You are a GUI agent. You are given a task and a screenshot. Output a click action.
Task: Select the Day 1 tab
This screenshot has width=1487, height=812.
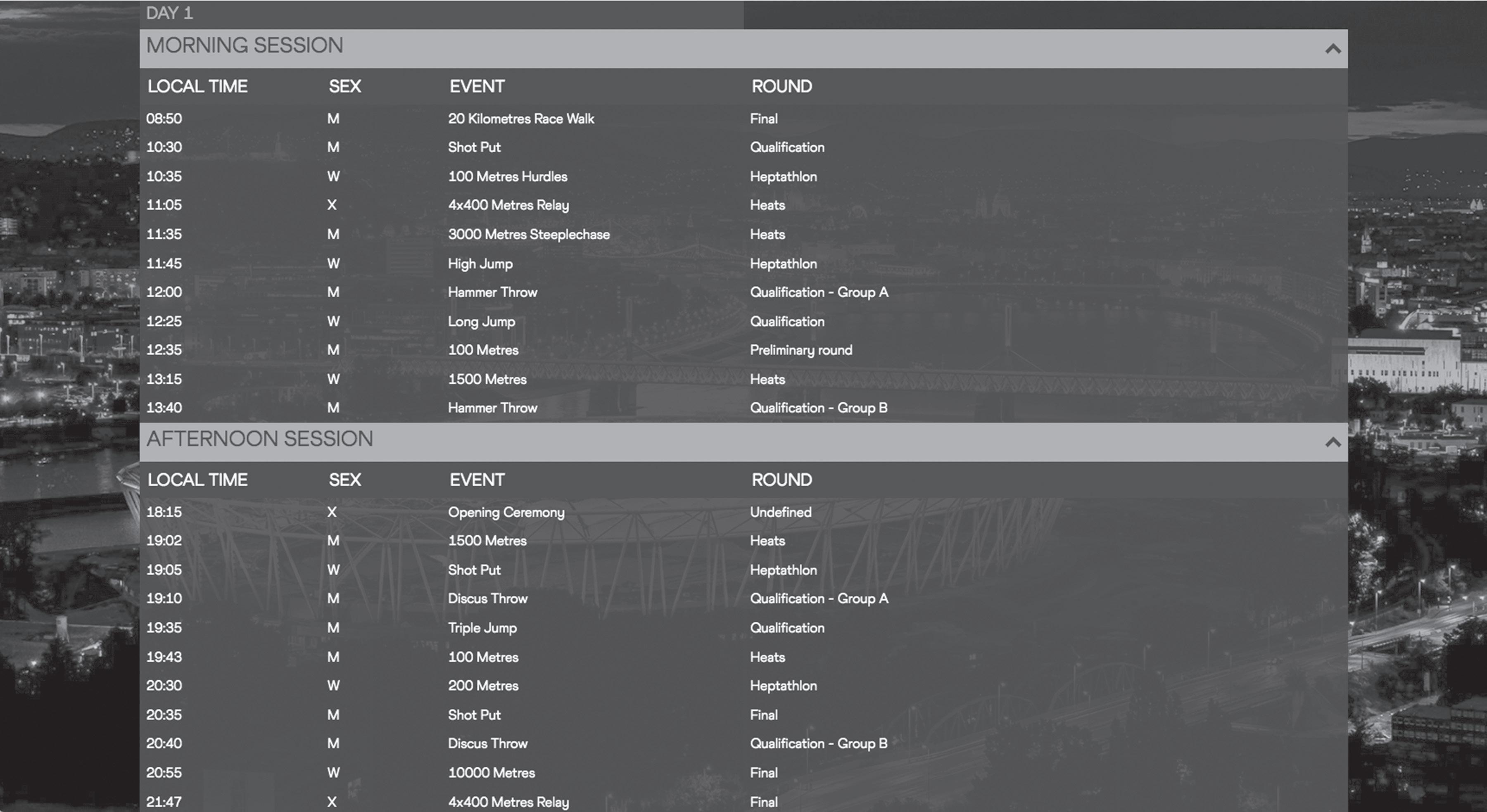[x=170, y=13]
